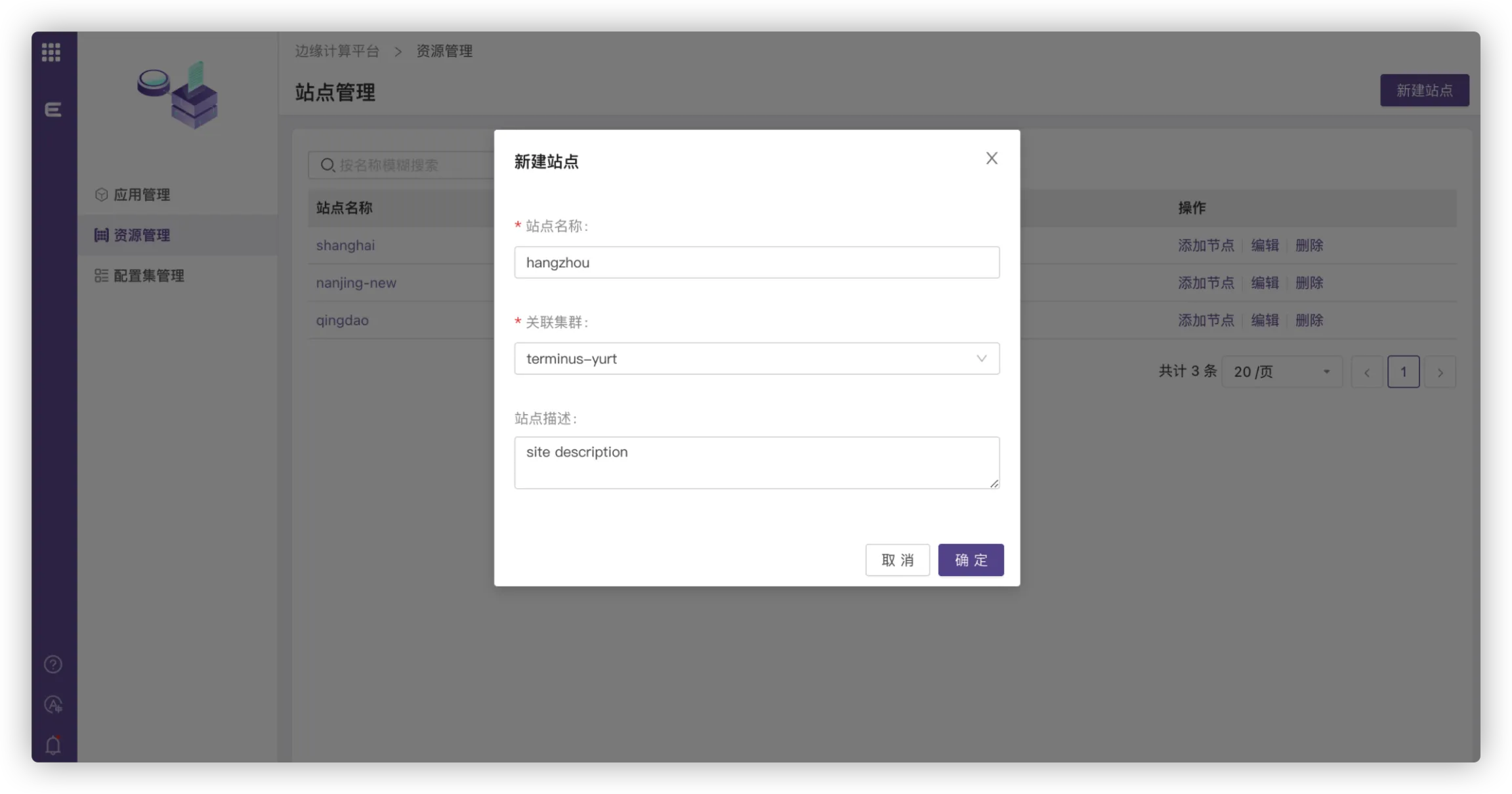1512x794 pixels.
Task: Click the E logo sidebar icon
Action: (53, 110)
